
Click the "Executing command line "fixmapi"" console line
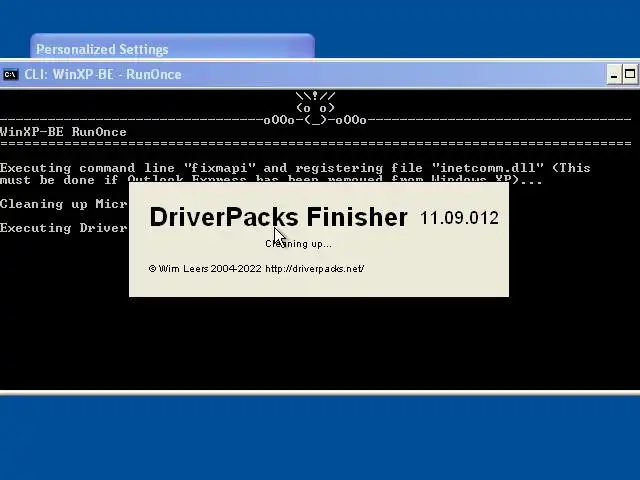point(295,168)
